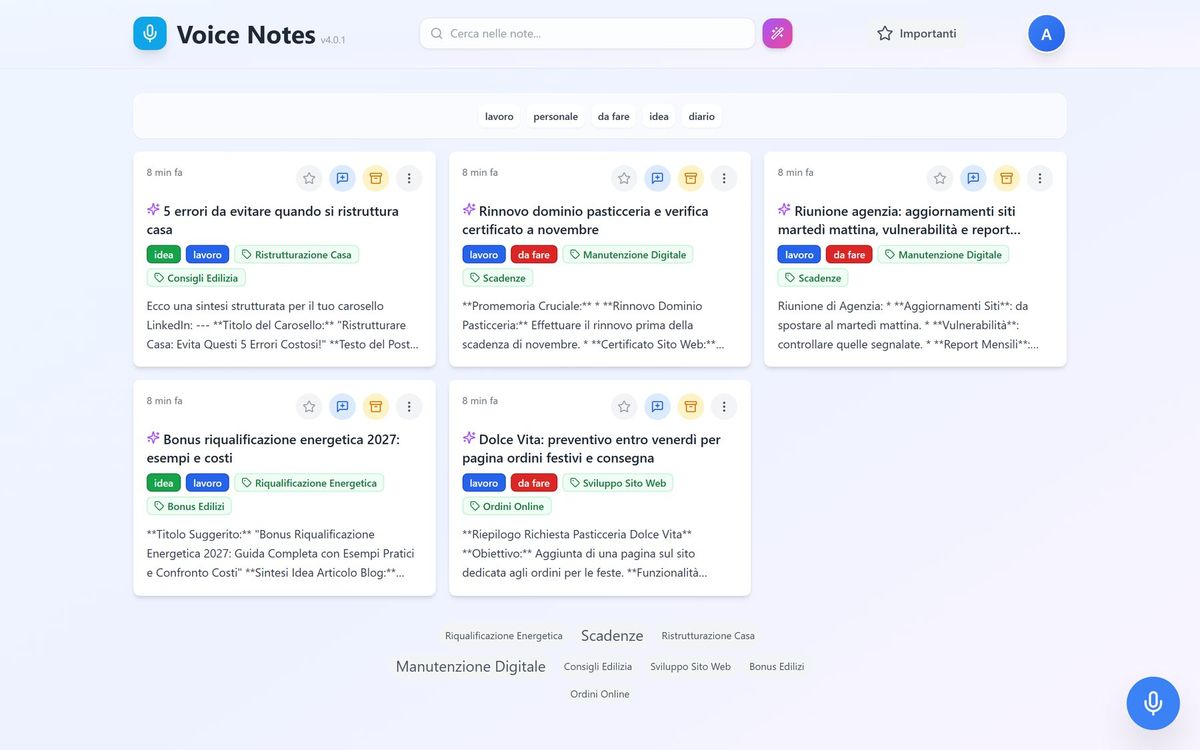Select 'Bonus Edilizi' in bottom tag cloud
Screen dimensions: 1200x750
point(777,667)
